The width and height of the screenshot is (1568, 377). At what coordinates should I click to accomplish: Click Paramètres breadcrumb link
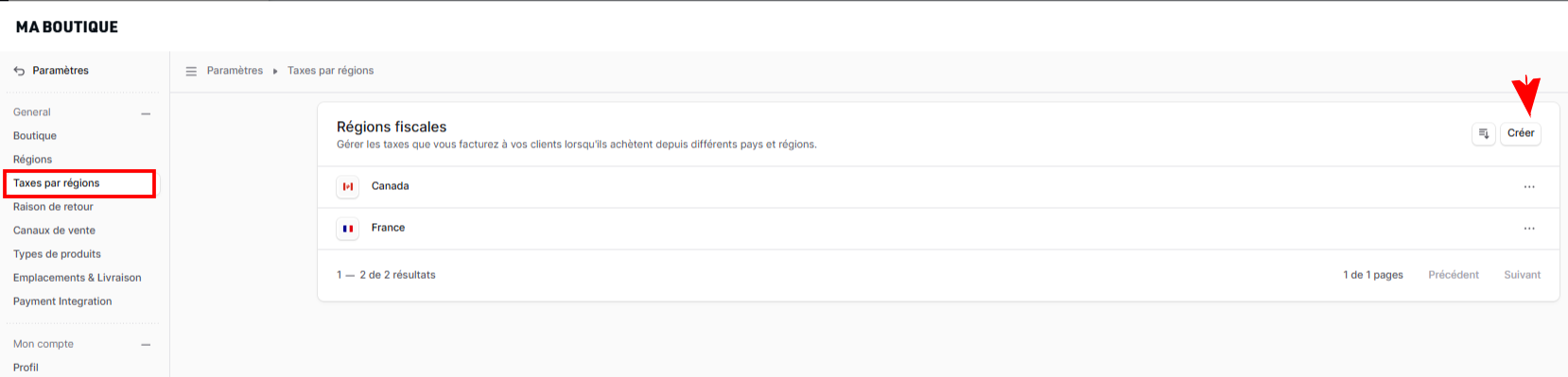[x=235, y=71]
